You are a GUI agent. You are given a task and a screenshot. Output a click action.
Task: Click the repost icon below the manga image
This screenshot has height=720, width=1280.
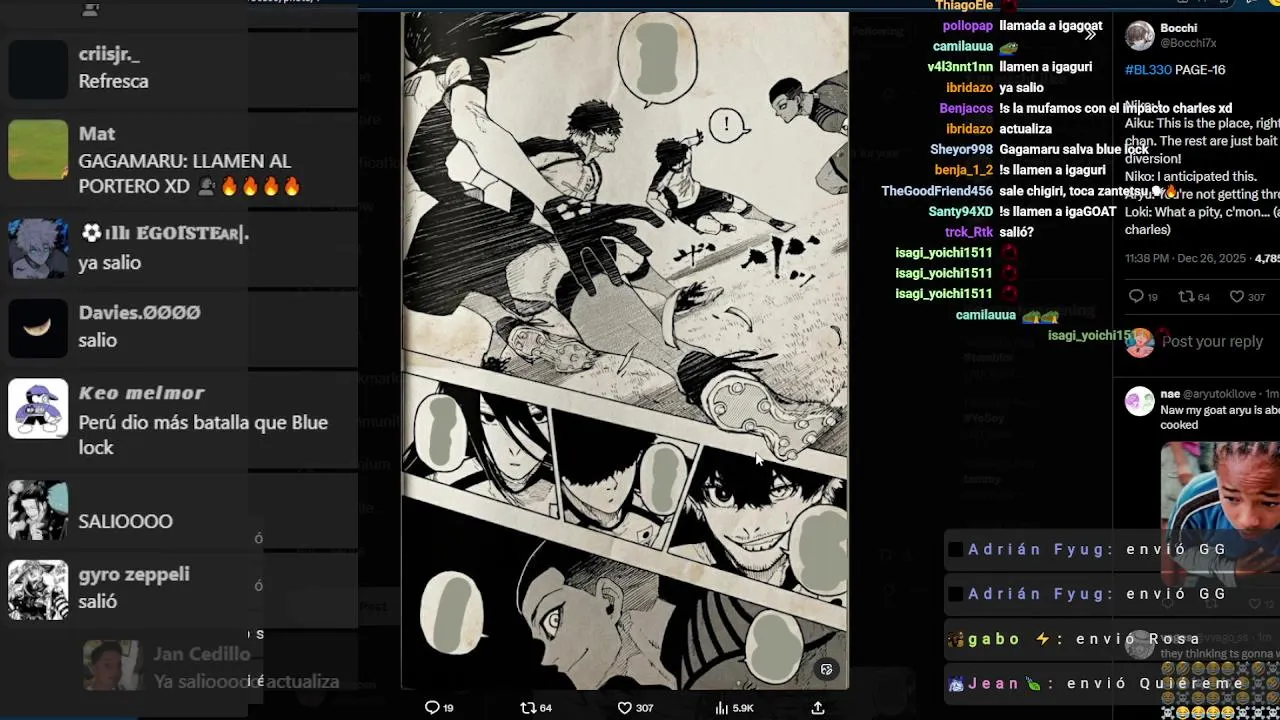(x=528, y=707)
